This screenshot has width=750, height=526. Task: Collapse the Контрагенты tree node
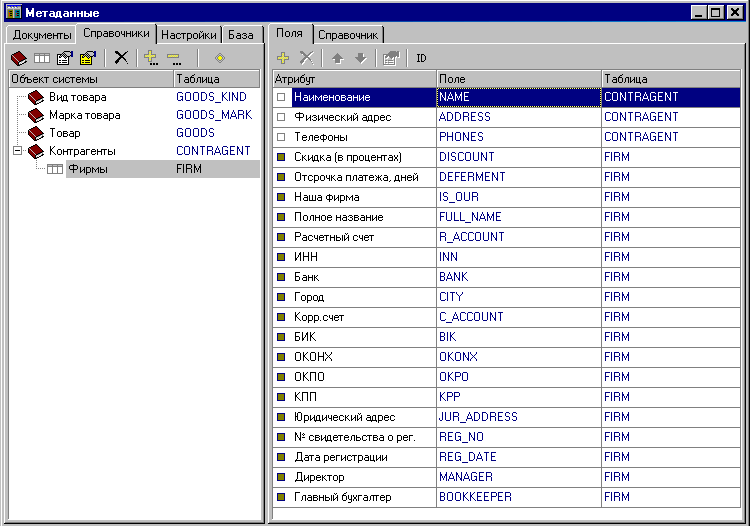tap(18, 151)
